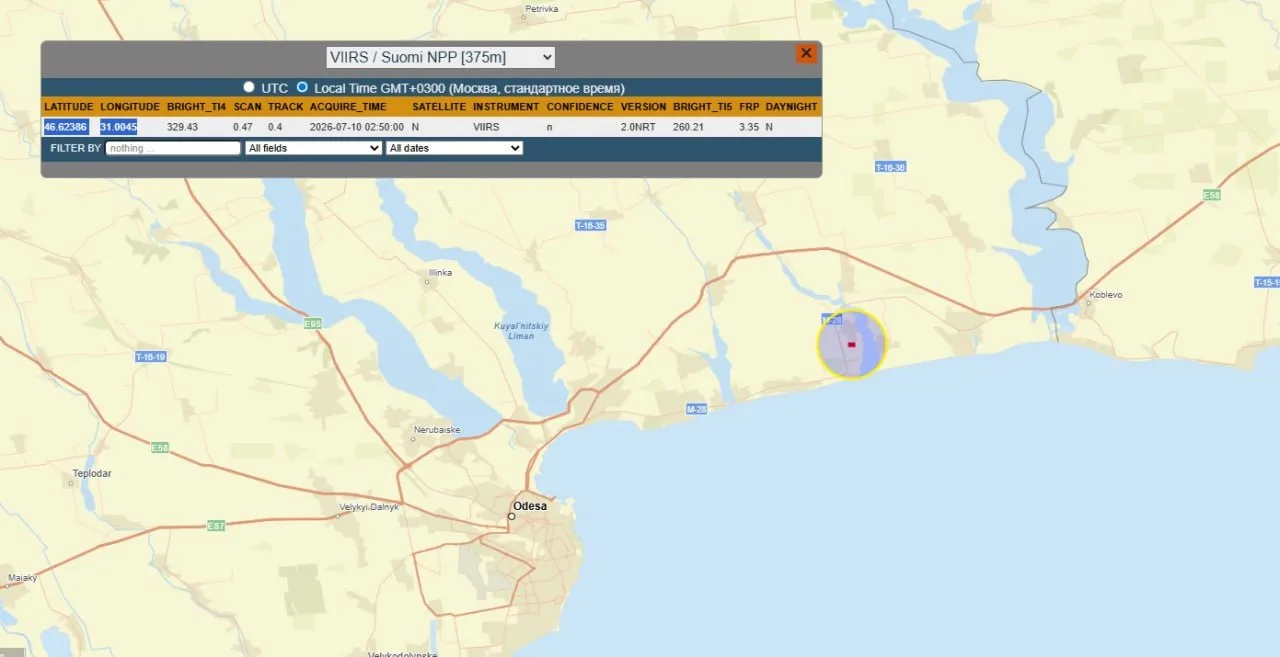Click the Koblevo town label

(1106, 295)
